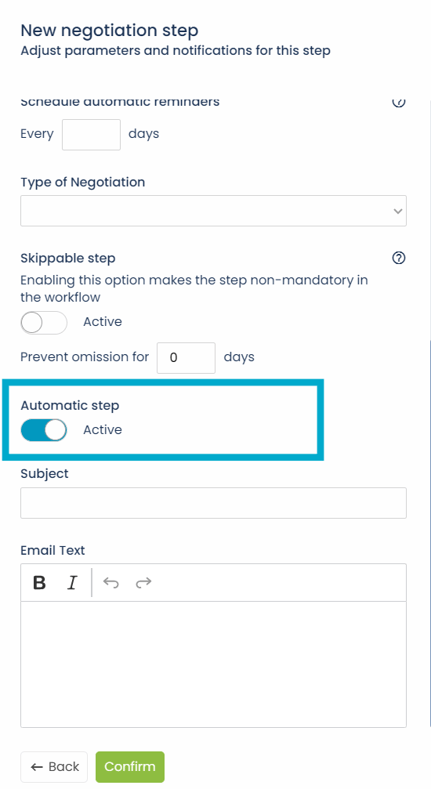
Task: Apply italic formatting in Email Text editor
Action: click(72, 583)
